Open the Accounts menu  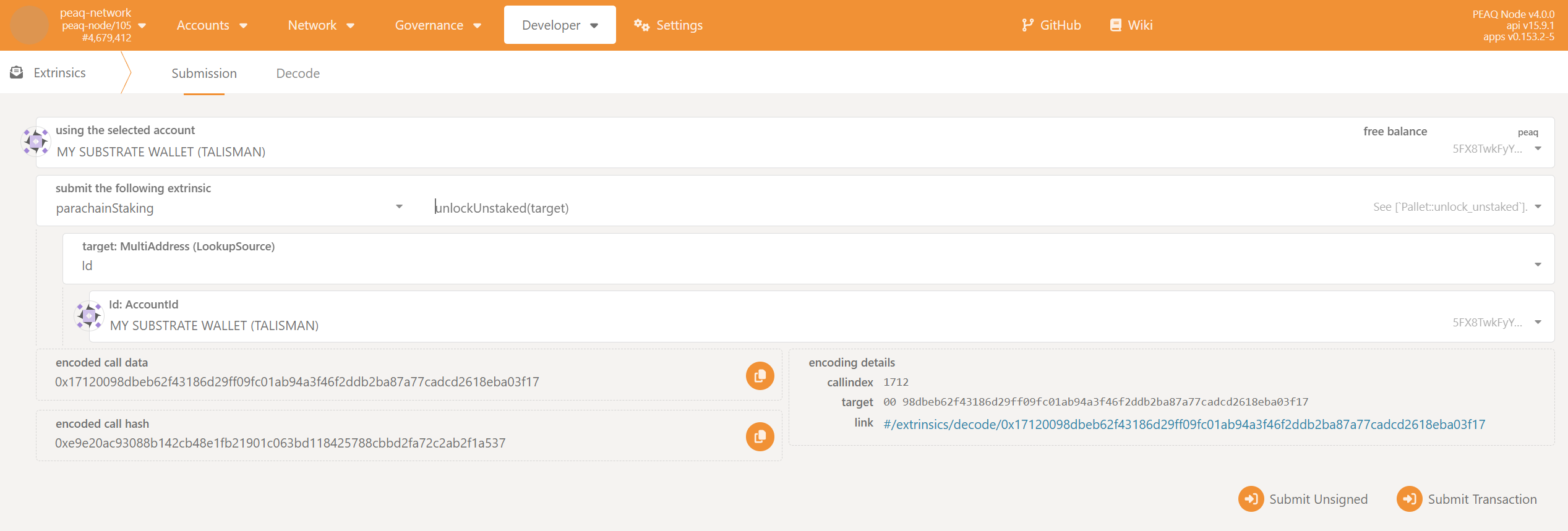(x=212, y=25)
